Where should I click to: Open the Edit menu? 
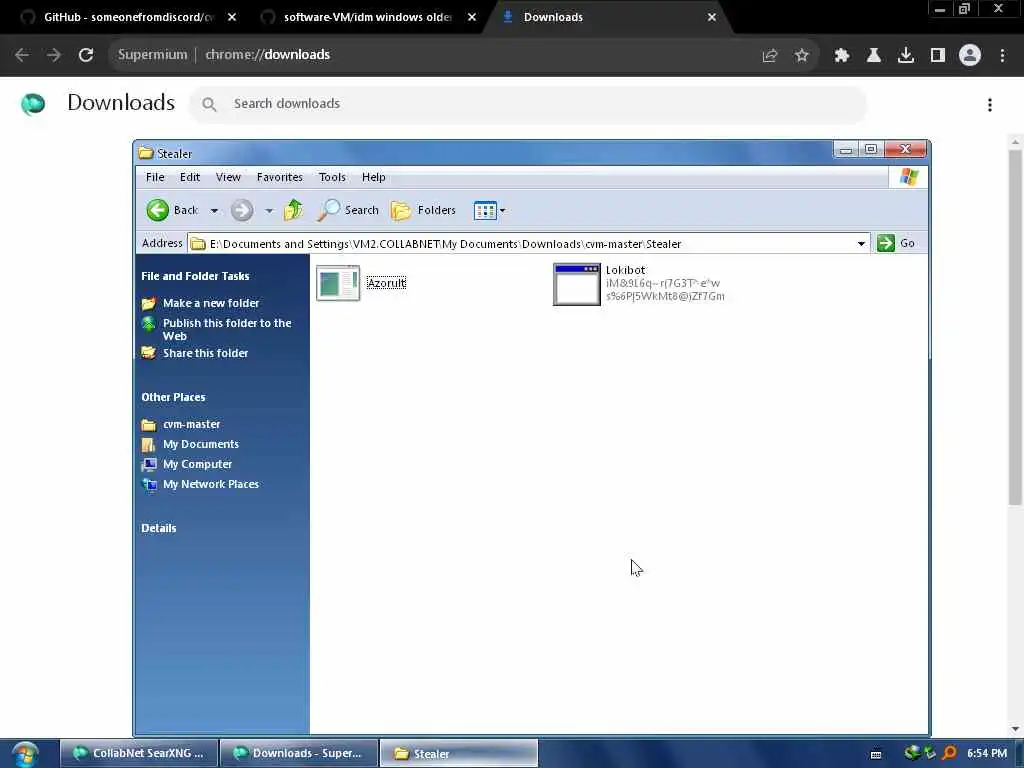(x=190, y=177)
